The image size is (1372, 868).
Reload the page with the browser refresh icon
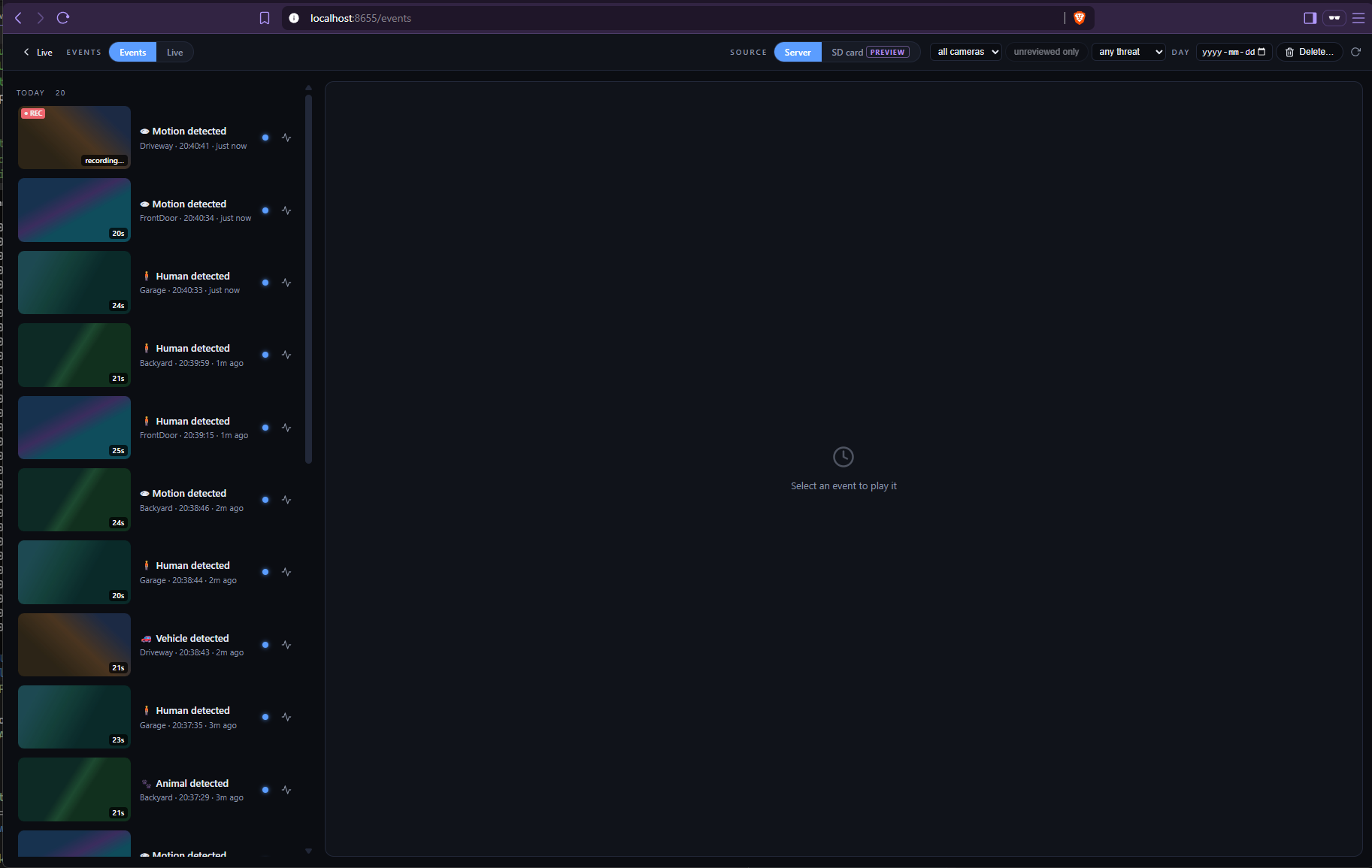(63, 18)
